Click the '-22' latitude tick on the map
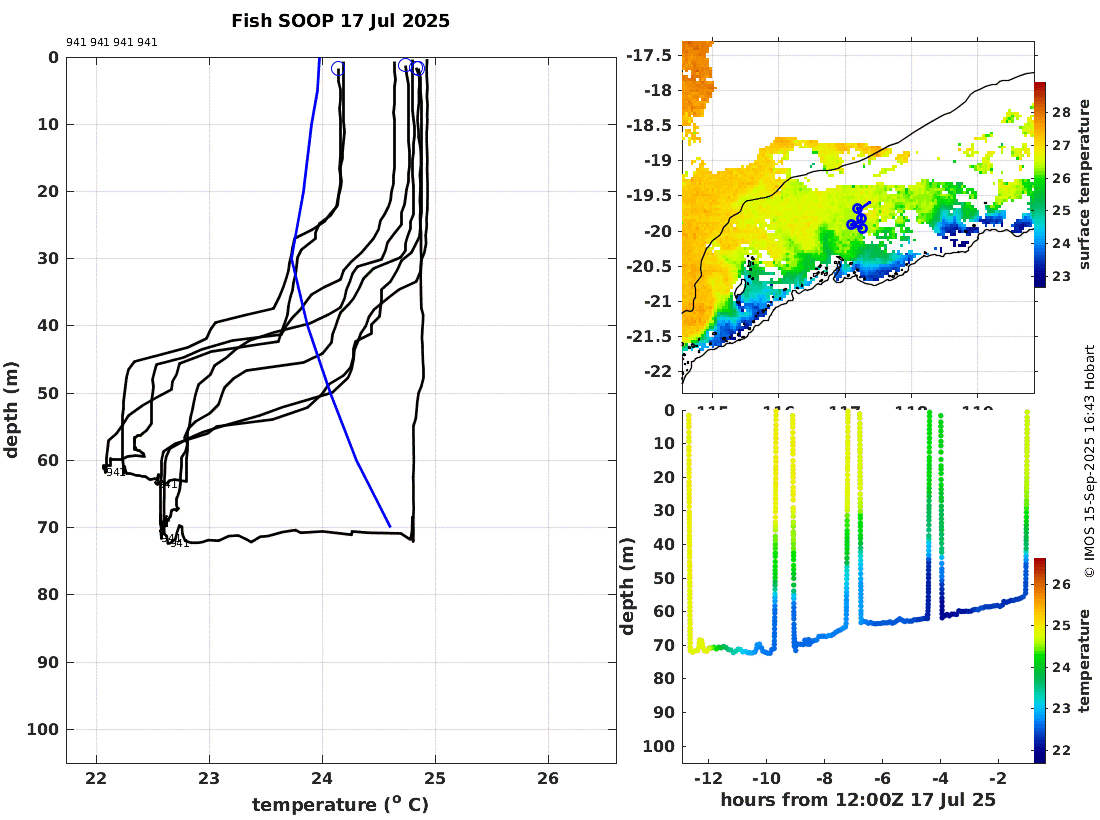The image size is (1100, 820). (657, 371)
